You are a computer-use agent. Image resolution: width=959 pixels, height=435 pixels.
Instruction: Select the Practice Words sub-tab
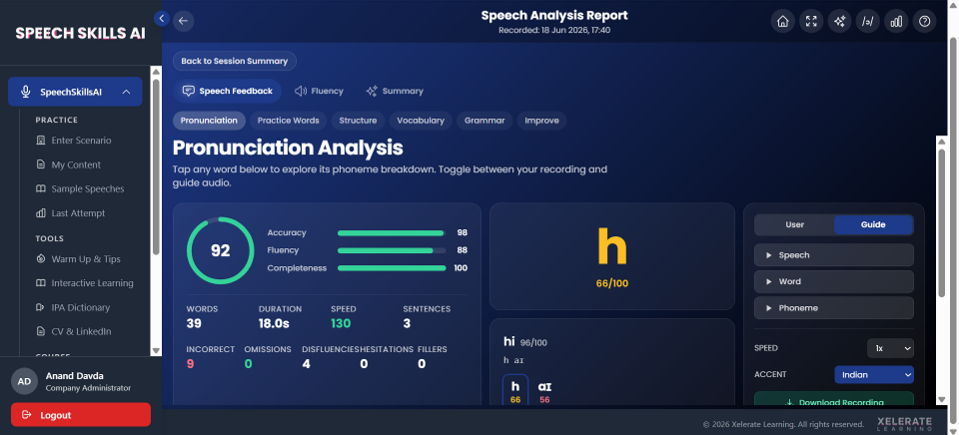point(288,121)
